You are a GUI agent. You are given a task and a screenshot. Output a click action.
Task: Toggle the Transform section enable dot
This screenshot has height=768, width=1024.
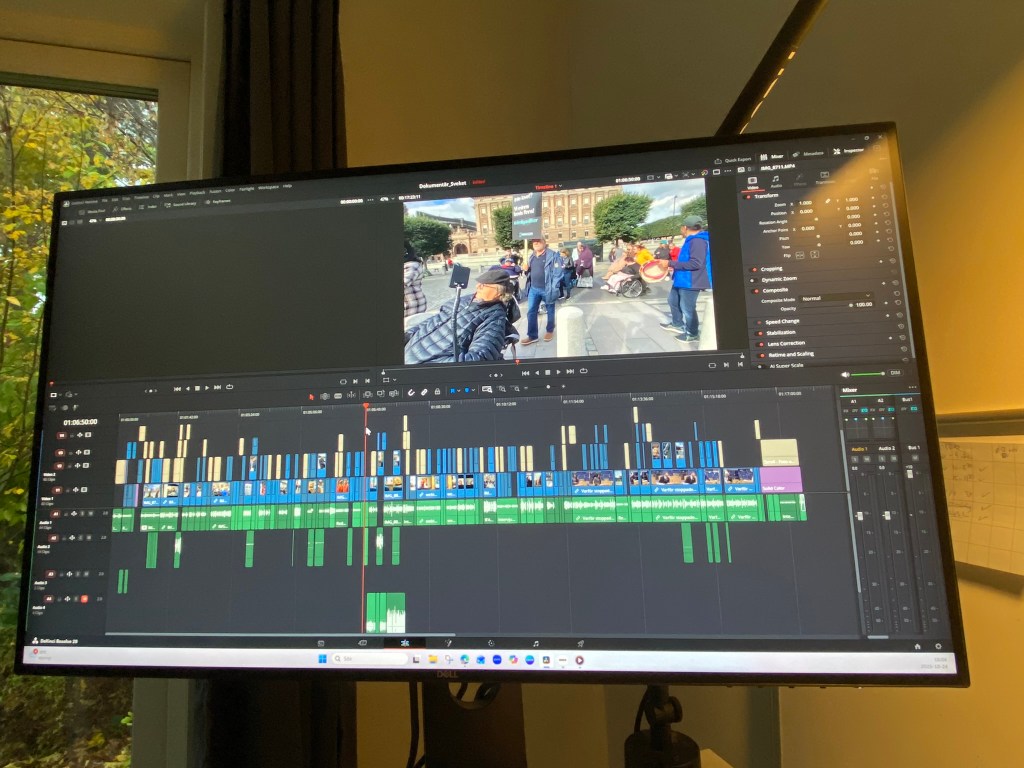click(748, 197)
